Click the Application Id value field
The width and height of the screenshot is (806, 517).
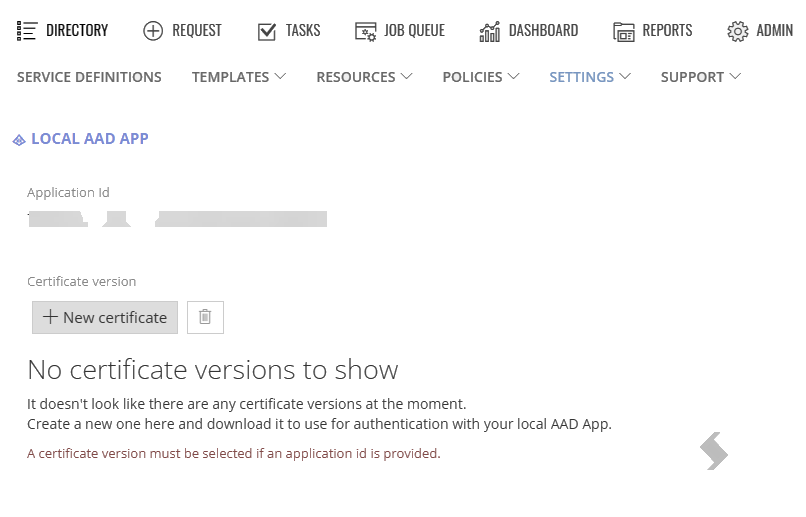pyautogui.click(x=177, y=219)
